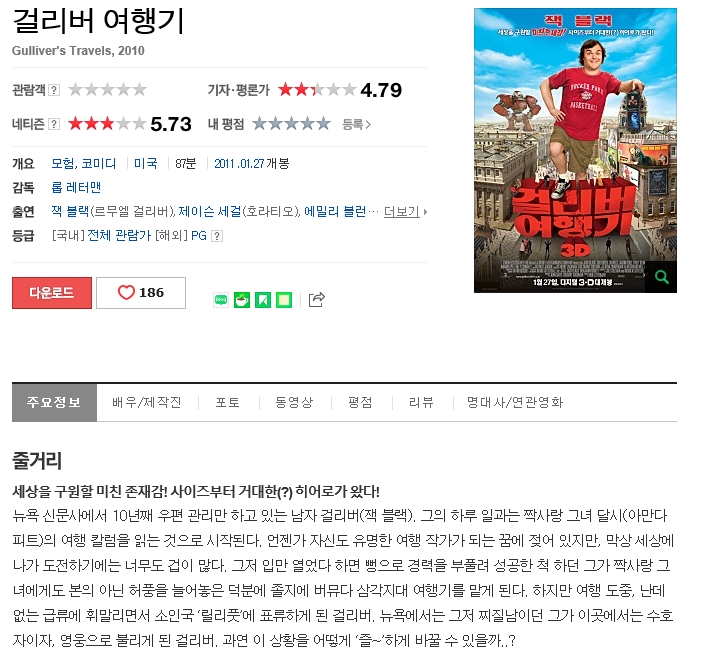713x672 pixels.
Task: Click the green bookmark share icon
Action: point(263,300)
